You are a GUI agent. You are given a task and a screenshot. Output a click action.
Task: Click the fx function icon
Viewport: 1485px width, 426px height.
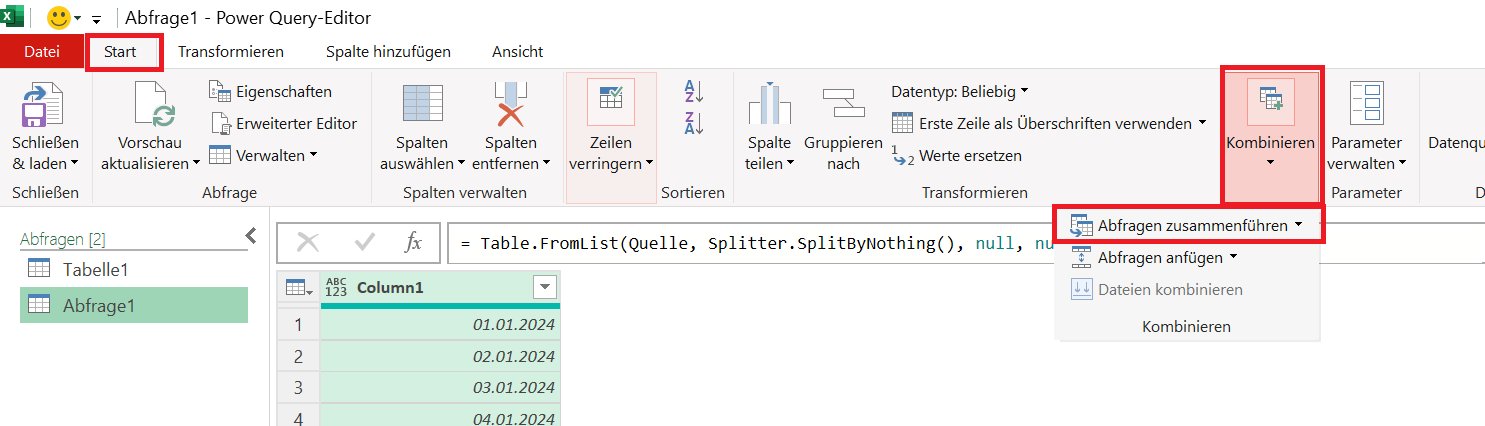tap(413, 242)
